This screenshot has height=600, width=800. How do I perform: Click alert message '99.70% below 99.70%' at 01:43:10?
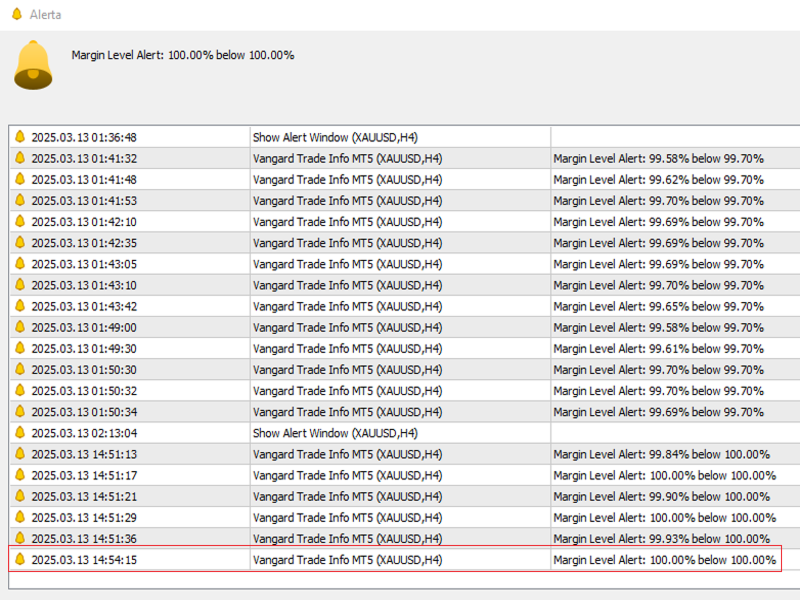pyautogui.click(x=658, y=285)
